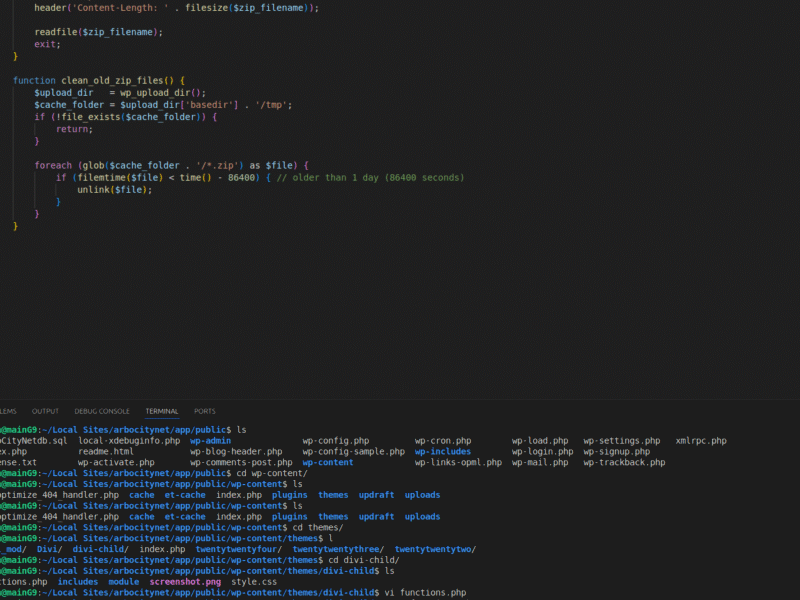Click wp-admin in the directory listing
This screenshot has height=600, width=800.
[213, 440]
